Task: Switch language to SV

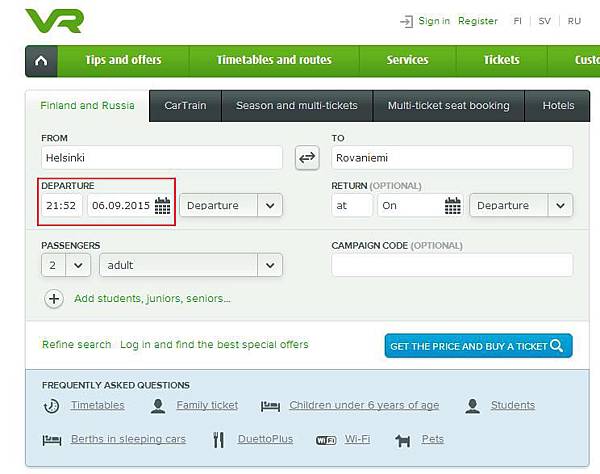Action: (x=545, y=21)
